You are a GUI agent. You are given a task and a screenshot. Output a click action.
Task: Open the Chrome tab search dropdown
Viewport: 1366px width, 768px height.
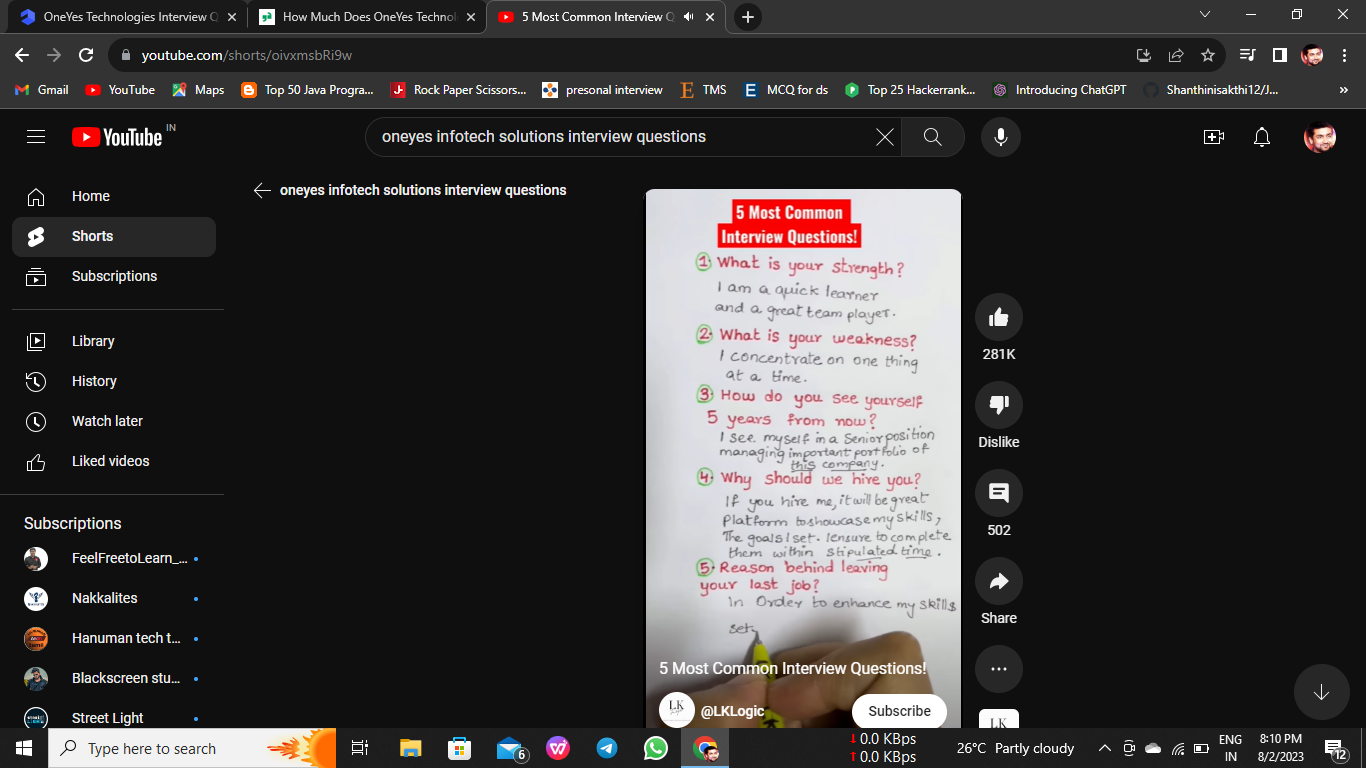[1204, 15]
